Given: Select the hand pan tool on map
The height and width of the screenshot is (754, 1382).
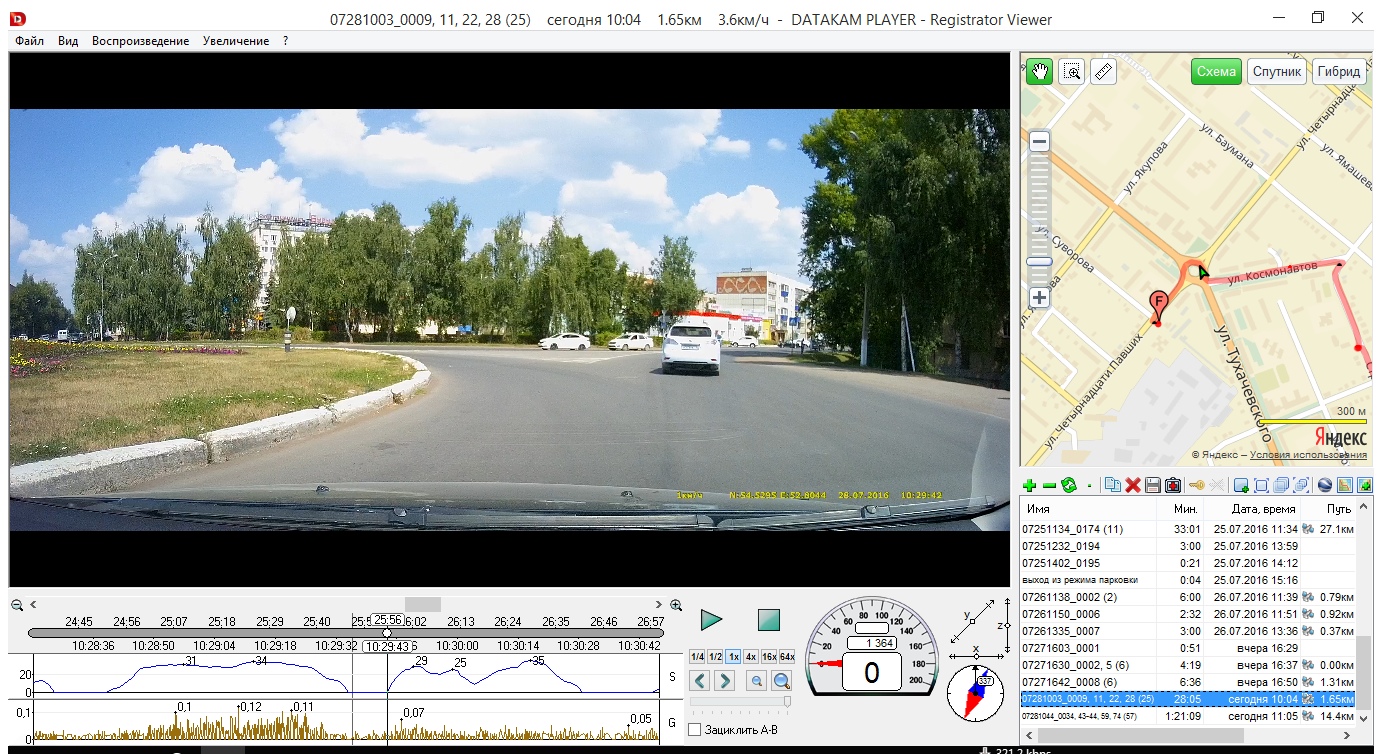Looking at the screenshot, I should [x=1040, y=72].
